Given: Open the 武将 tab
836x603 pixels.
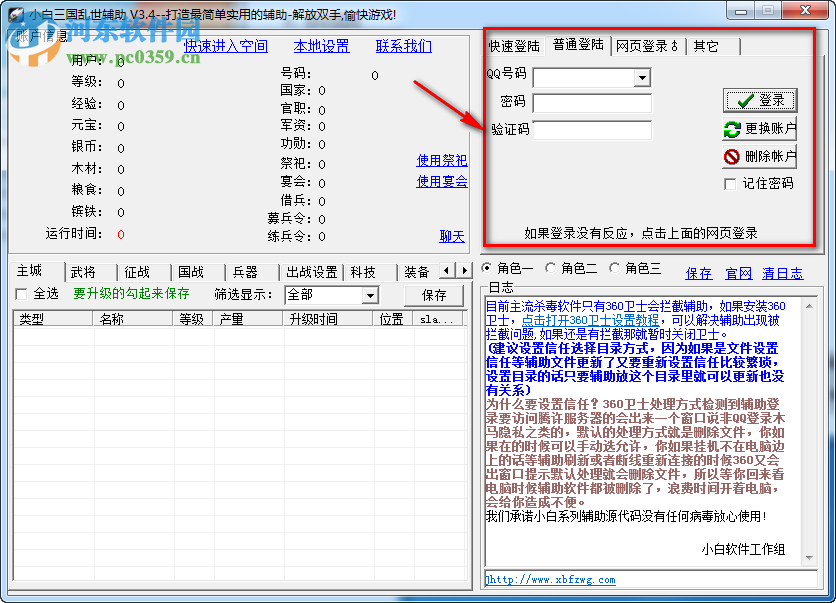Looking at the screenshot, I should (x=91, y=272).
